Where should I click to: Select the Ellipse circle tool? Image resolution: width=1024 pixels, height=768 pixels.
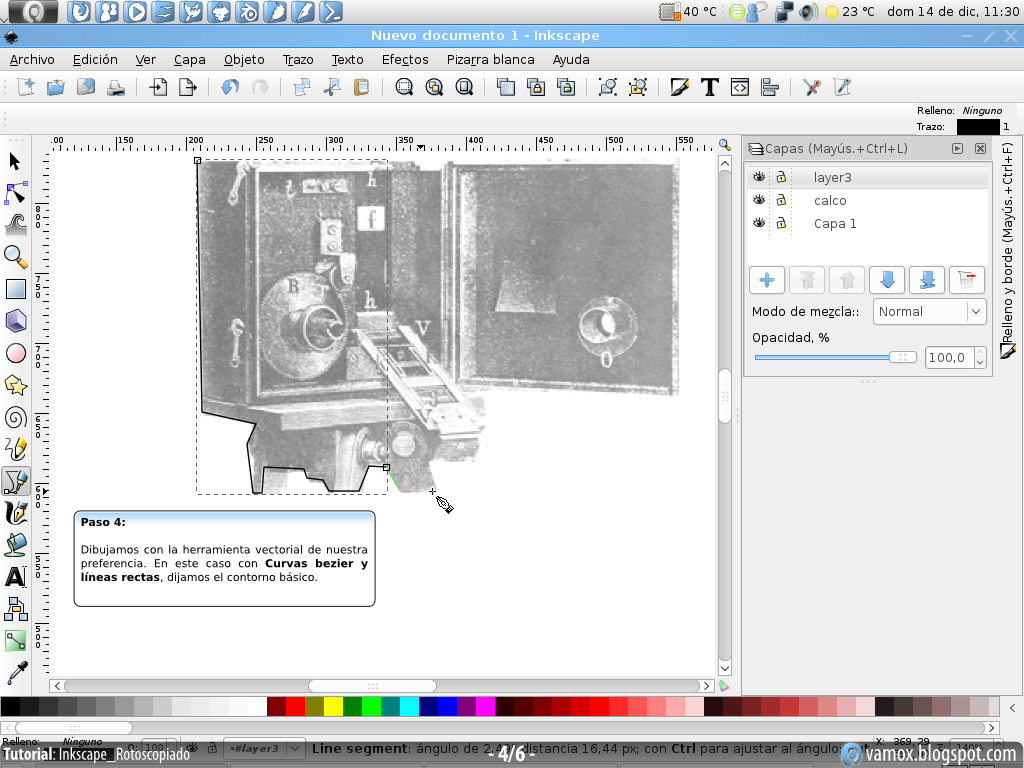(x=16, y=353)
